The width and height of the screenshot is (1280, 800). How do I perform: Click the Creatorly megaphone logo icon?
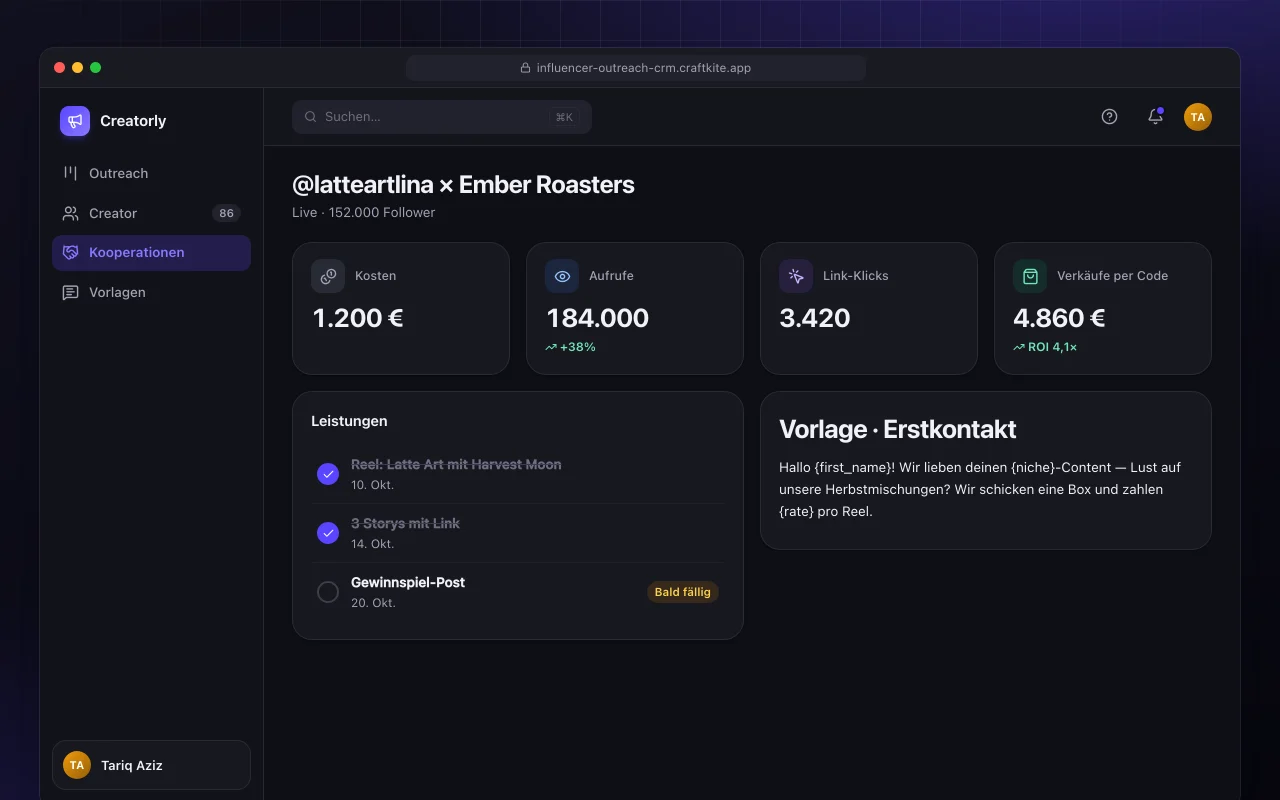tap(75, 121)
